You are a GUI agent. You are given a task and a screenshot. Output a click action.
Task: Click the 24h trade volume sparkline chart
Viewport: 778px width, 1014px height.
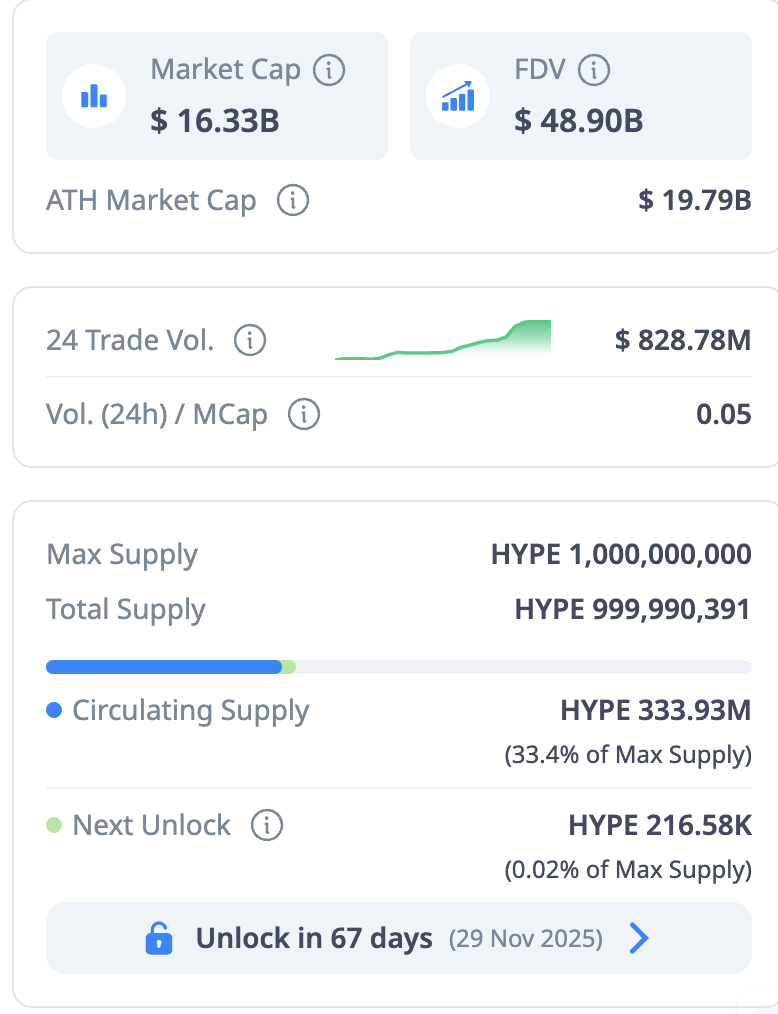coord(443,341)
